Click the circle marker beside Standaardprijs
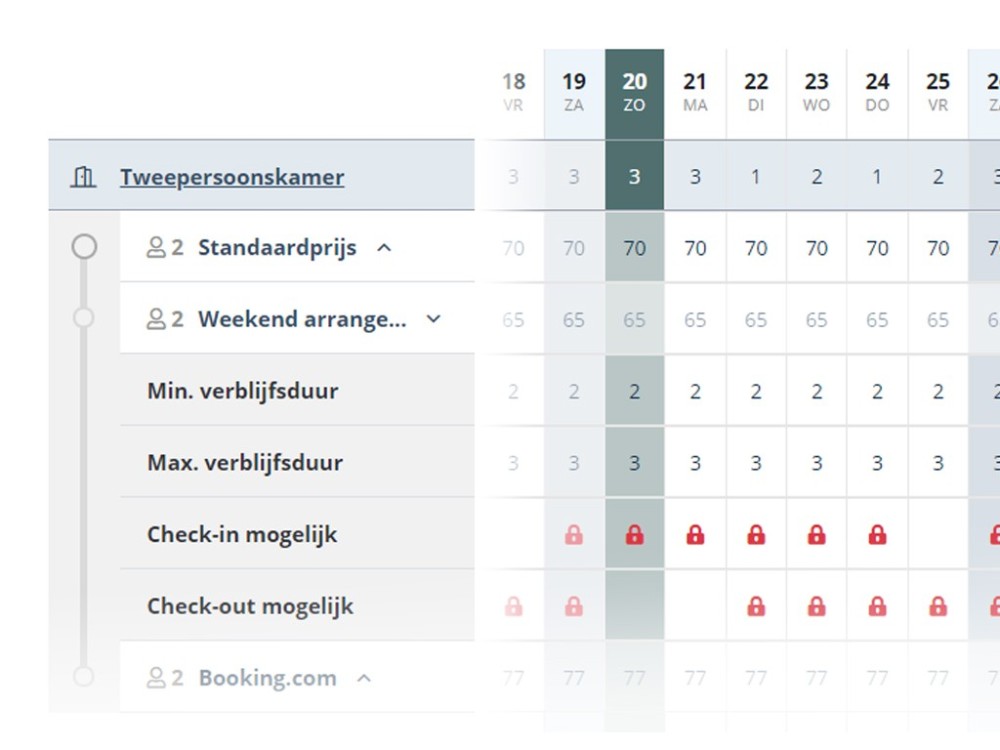This screenshot has width=1000, height=750. click(x=85, y=246)
